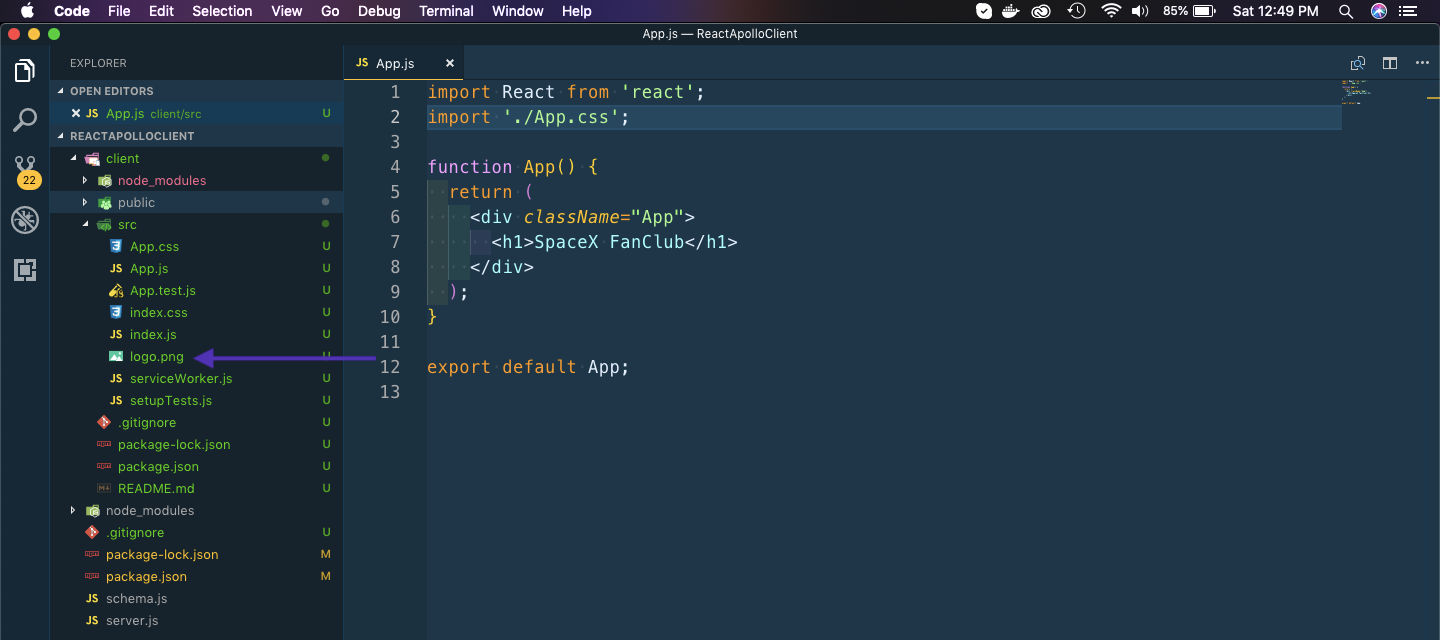This screenshot has height=640, width=1440.
Task: Open setupTests.js file
Action: 170,400
